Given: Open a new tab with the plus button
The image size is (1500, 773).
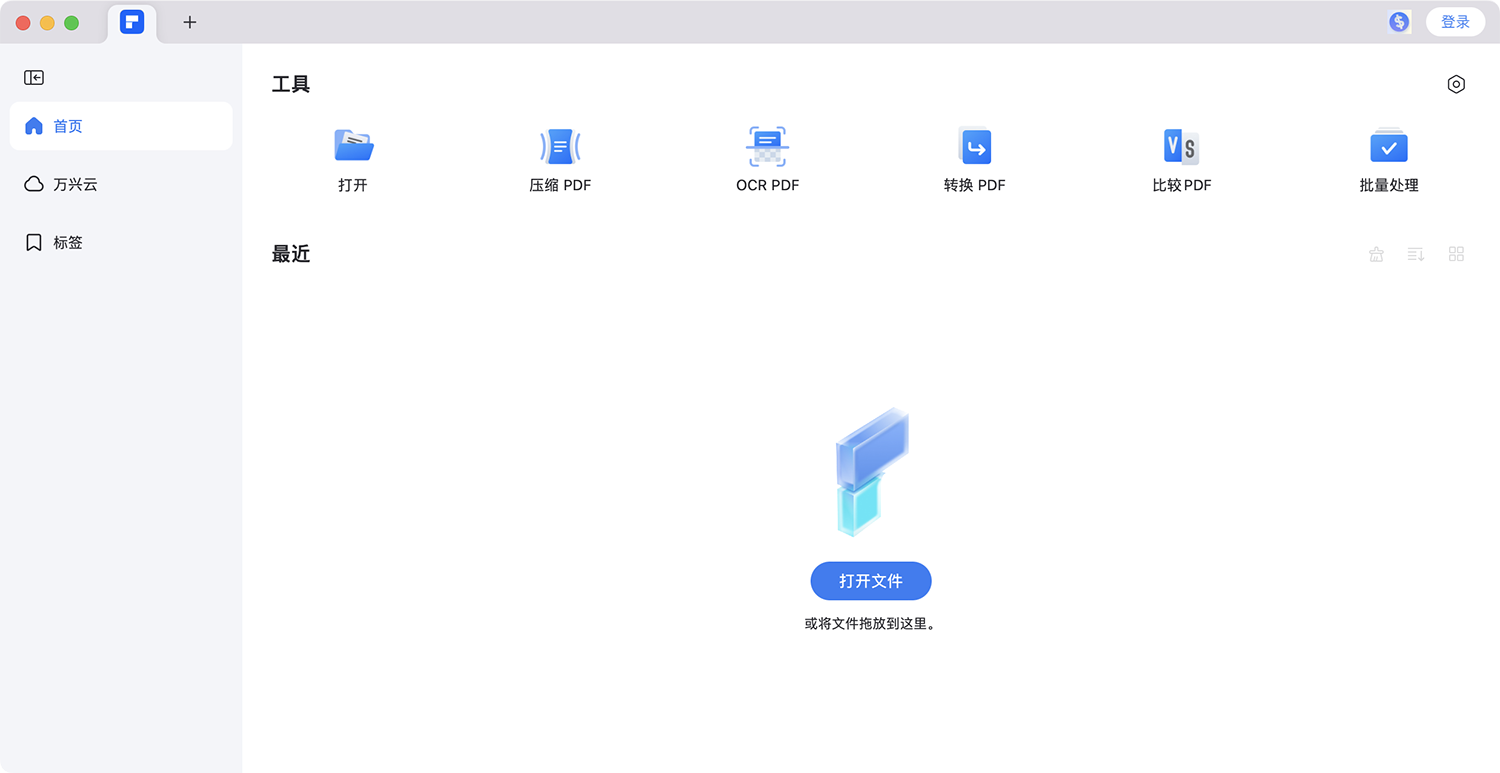Looking at the screenshot, I should click(189, 21).
